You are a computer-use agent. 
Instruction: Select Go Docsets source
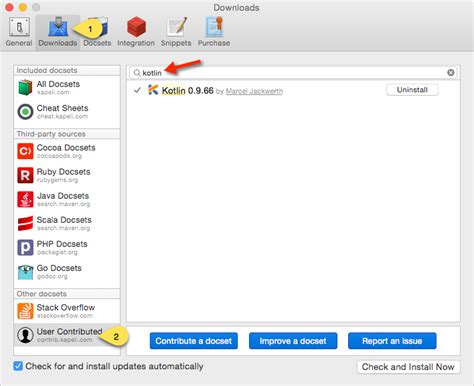(x=67, y=272)
